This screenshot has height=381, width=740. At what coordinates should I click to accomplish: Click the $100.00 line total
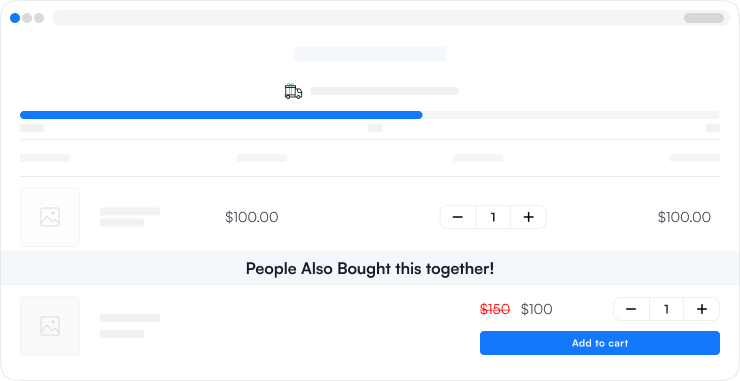(684, 217)
